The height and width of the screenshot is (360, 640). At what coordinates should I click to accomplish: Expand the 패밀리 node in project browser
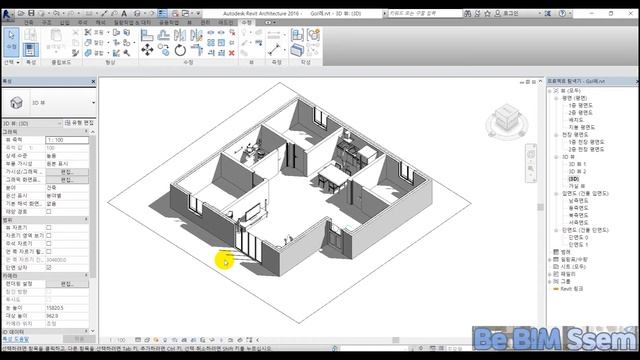550,274
